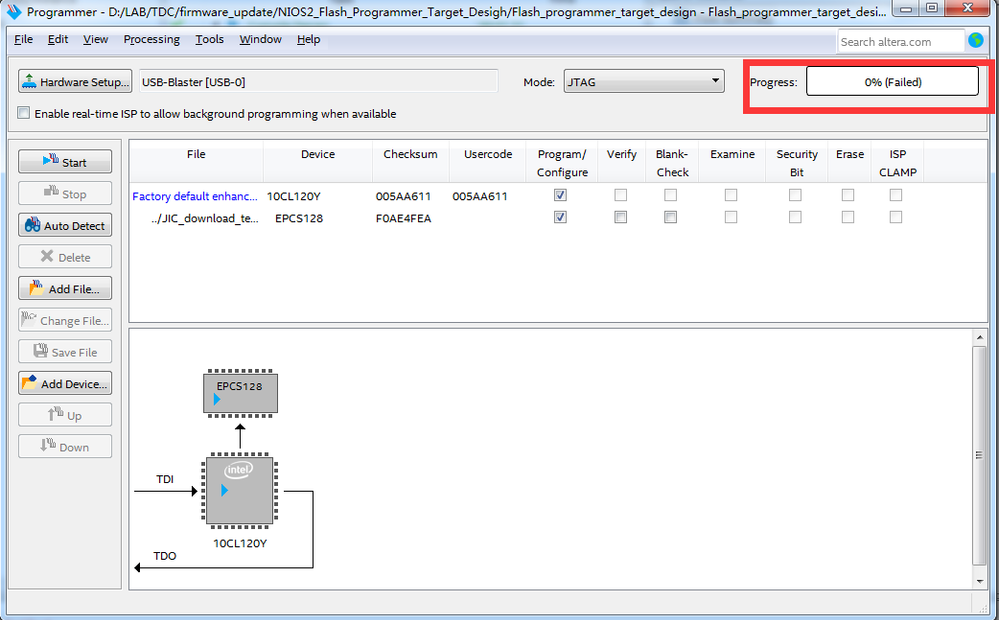Toggle Verify checkbox for EPCS128 row
Image resolution: width=999 pixels, height=620 pixels.
click(x=621, y=218)
